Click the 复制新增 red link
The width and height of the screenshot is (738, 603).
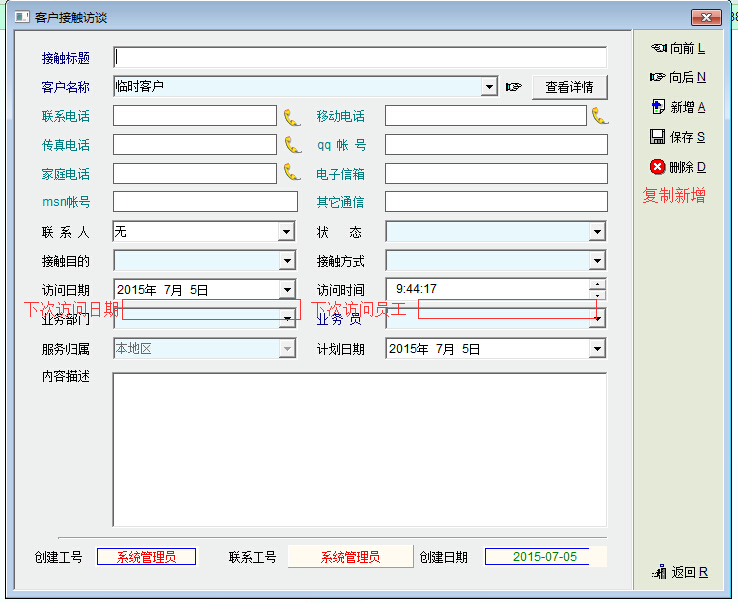[x=674, y=196]
